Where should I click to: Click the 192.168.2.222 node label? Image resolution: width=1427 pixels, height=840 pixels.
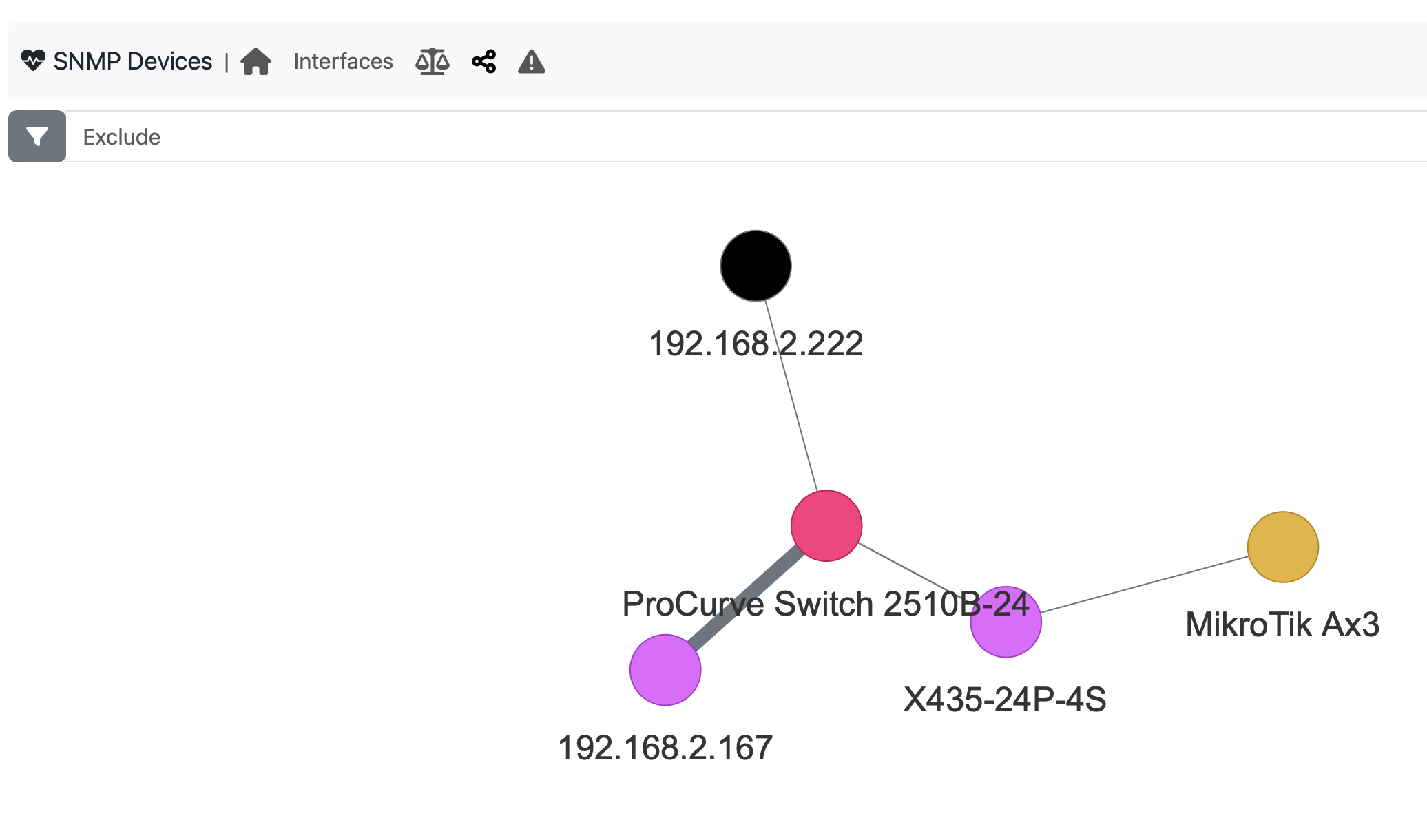tap(756, 344)
